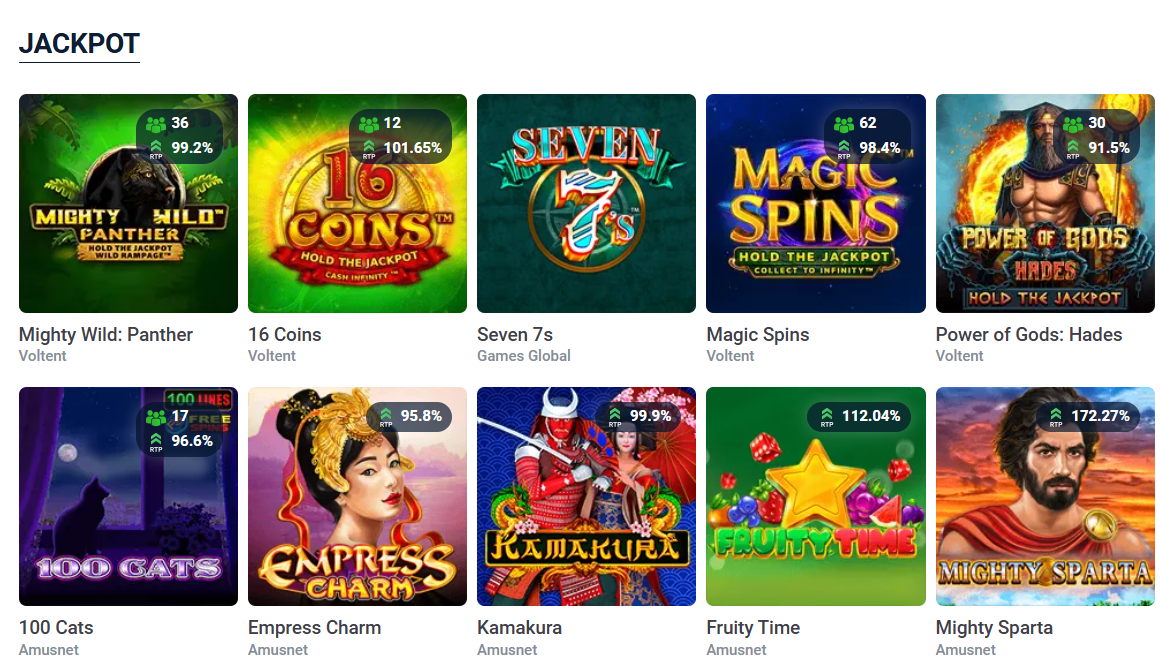Open the Kamakura game thumbnail

click(x=586, y=497)
